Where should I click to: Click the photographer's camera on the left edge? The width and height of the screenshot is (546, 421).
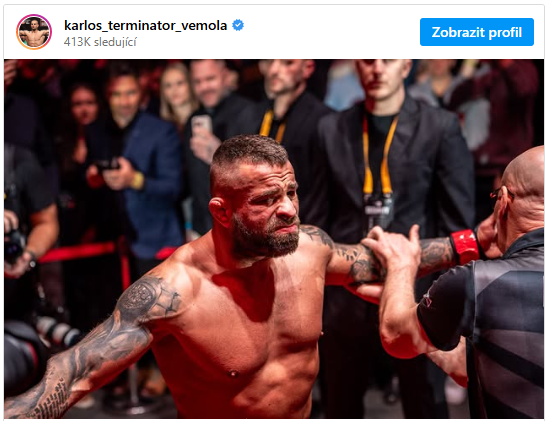[x=14, y=247]
